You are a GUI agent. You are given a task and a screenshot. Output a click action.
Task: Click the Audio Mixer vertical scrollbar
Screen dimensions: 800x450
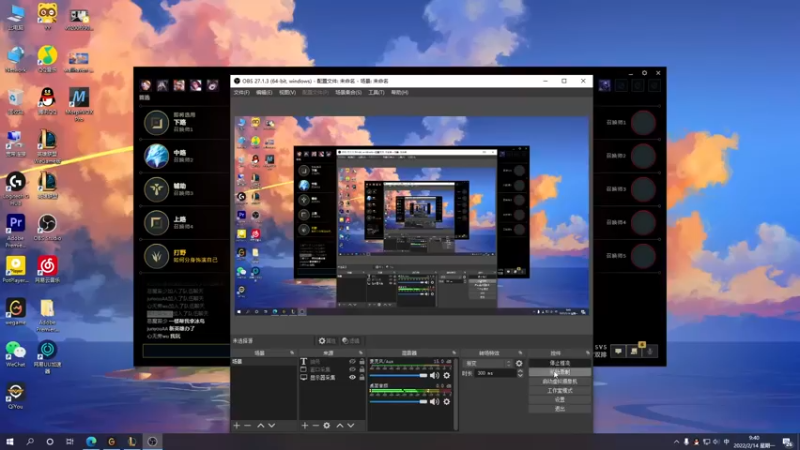(456, 393)
